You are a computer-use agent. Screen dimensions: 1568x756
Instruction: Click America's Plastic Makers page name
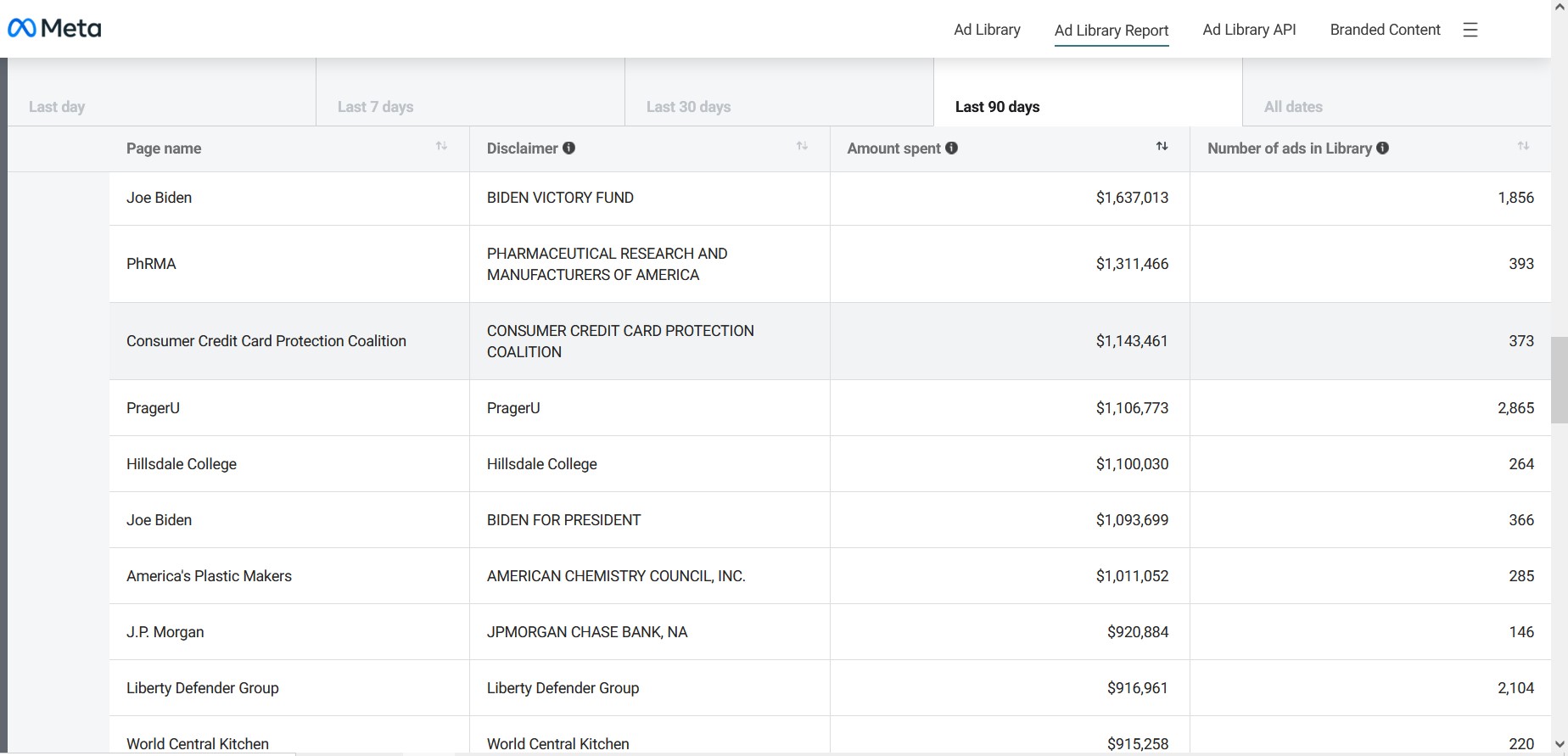point(209,576)
